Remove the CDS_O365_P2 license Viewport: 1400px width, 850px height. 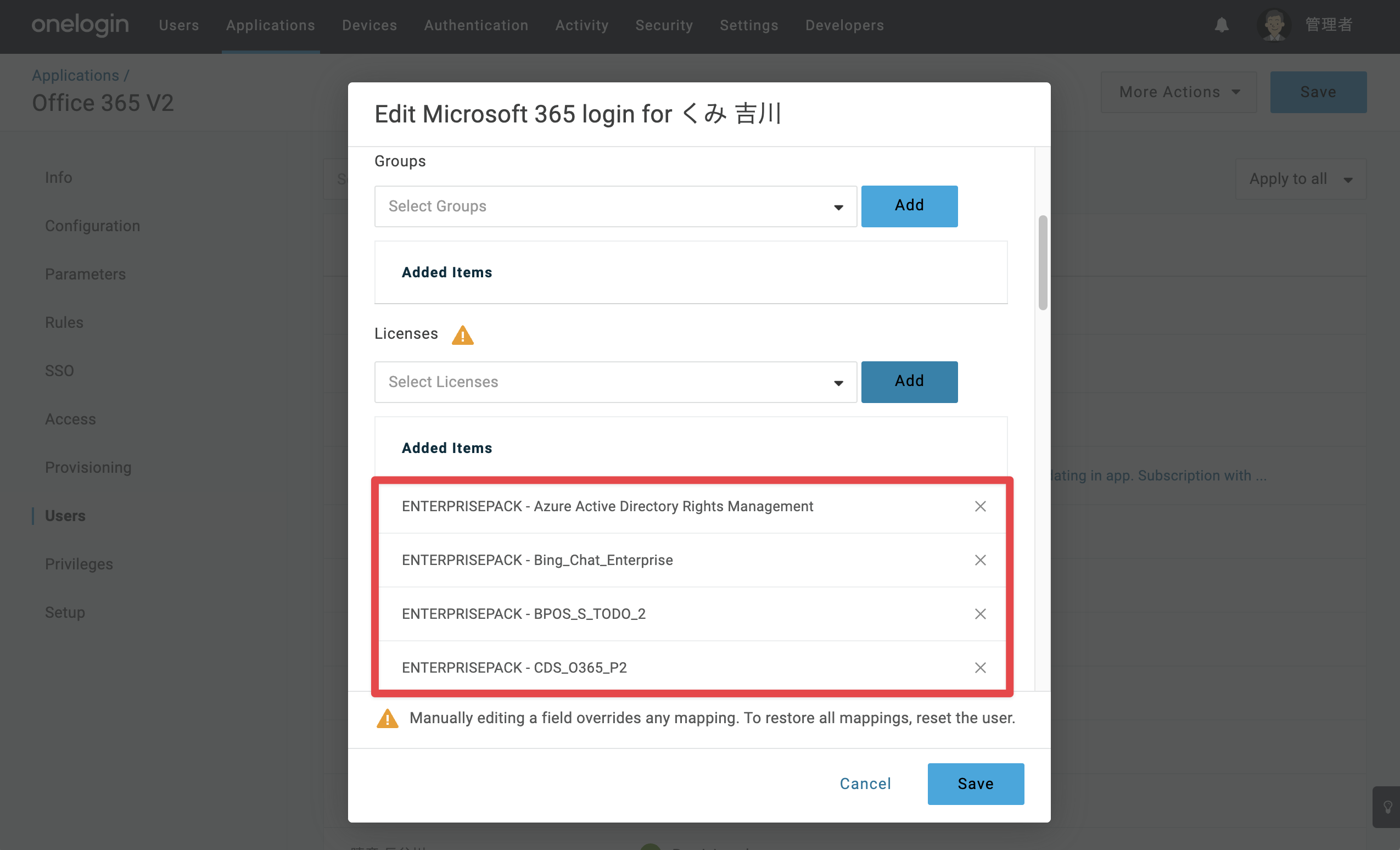[x=980, y=668]
